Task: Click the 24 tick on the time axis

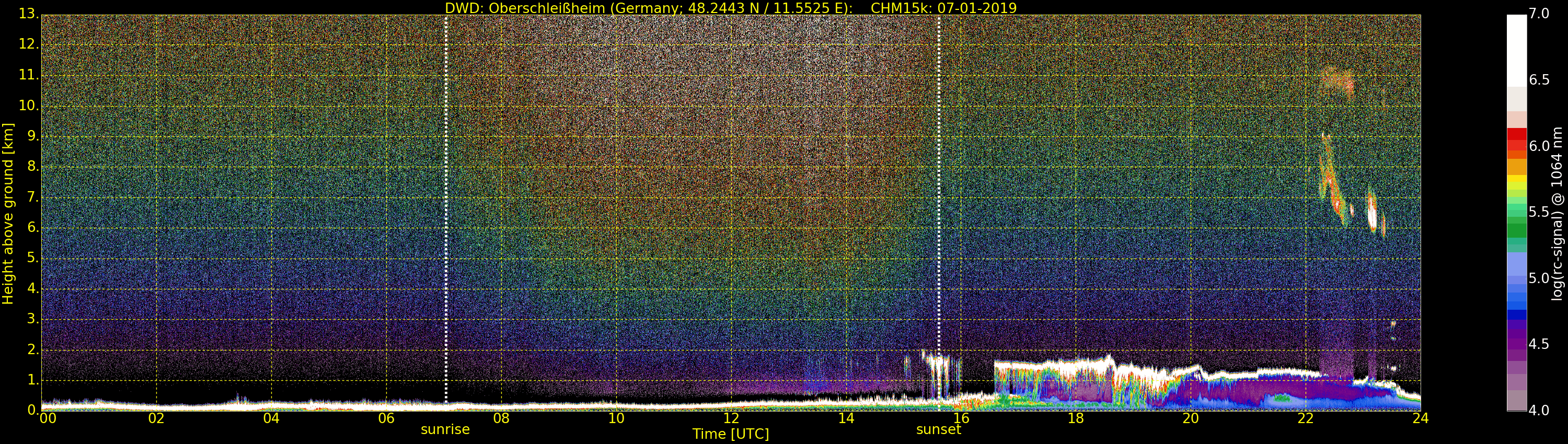Action: pyautogui.click(x=1420, y=418)
